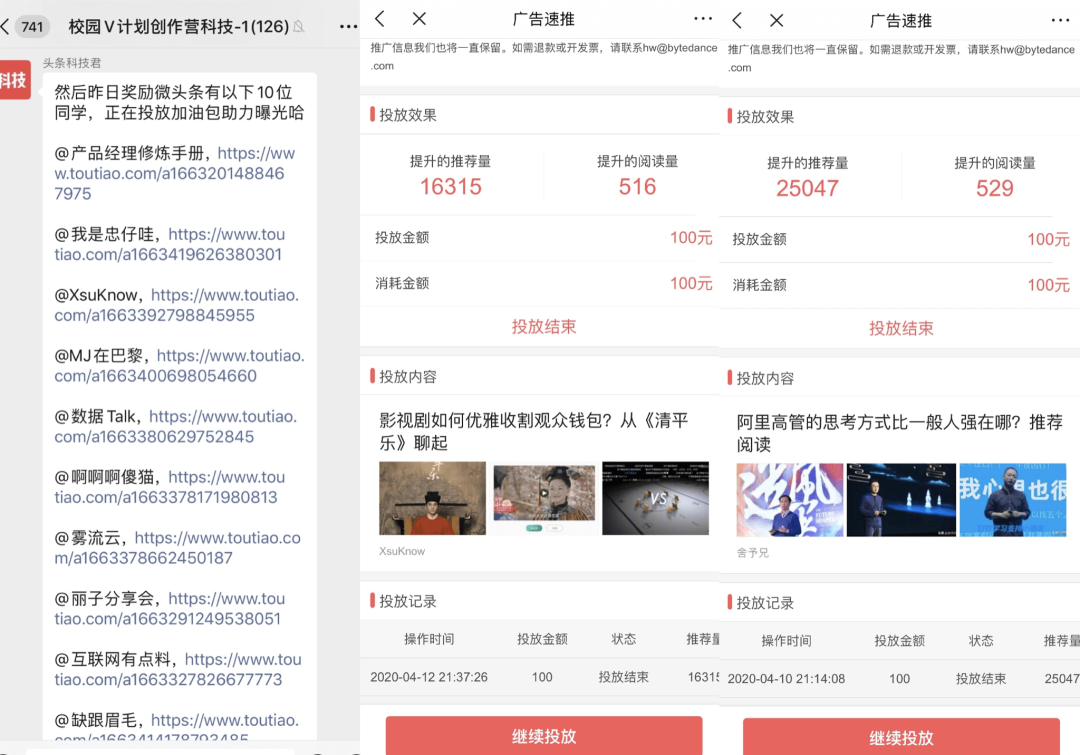Tap the 校园V计划创作营科技-1(126) chat title
The image size is (1080, 755).
[x=178, y=27]
